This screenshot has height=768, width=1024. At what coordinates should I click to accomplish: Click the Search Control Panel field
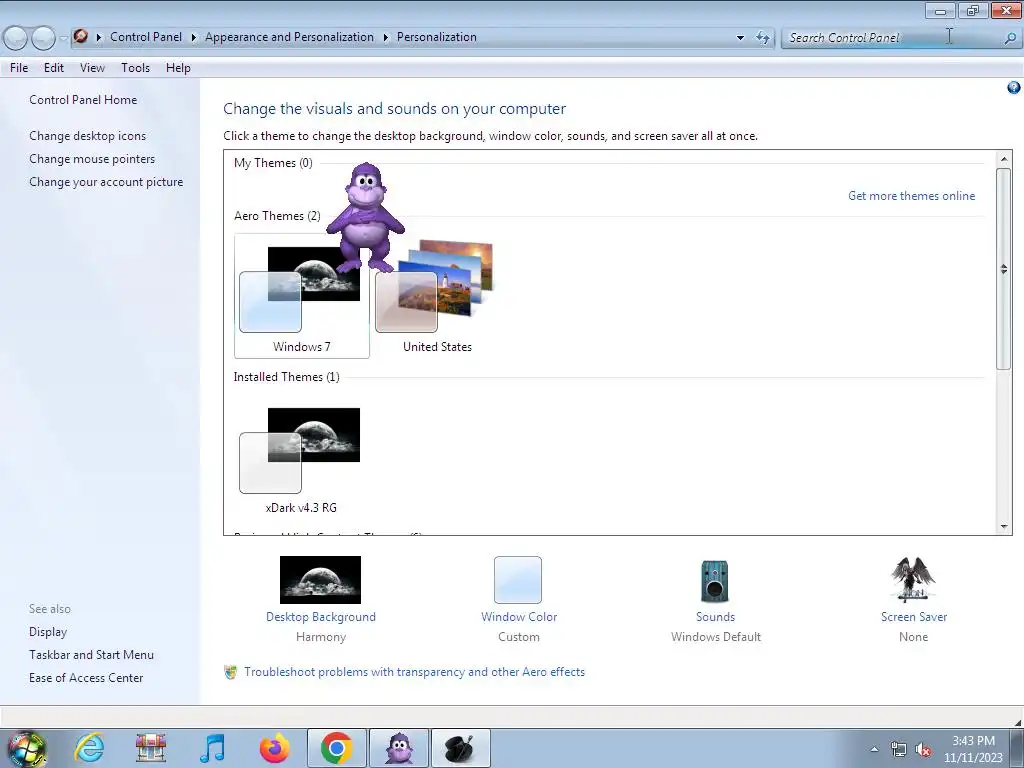892,38
